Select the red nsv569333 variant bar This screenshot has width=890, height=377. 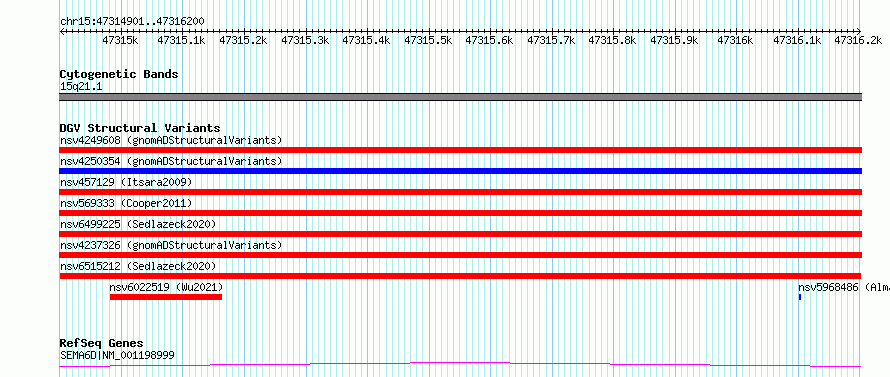point(461,213)
